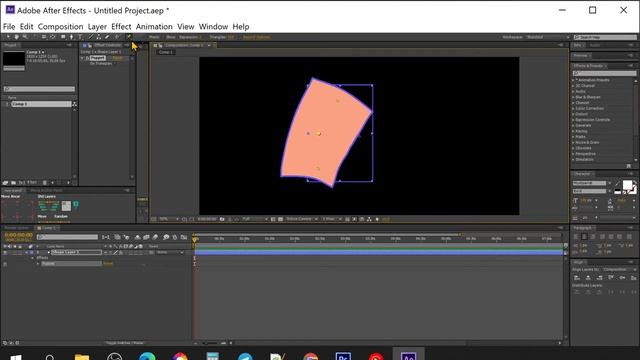Image resolution: width=640 pixels, height=360 pixels.
Task: Open Brainstorm from timeline icons
Action: click(166, 237)
